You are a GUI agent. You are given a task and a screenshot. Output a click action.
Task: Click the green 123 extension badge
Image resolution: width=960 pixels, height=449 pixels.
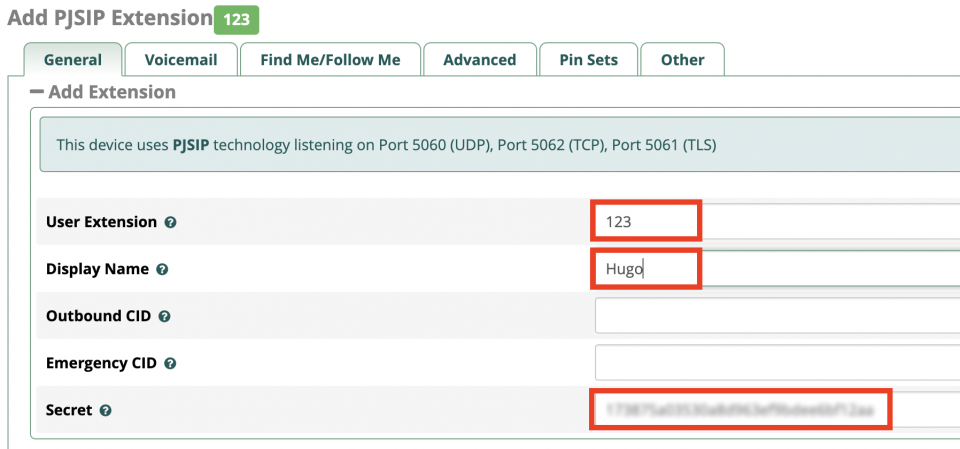point(237,18)
